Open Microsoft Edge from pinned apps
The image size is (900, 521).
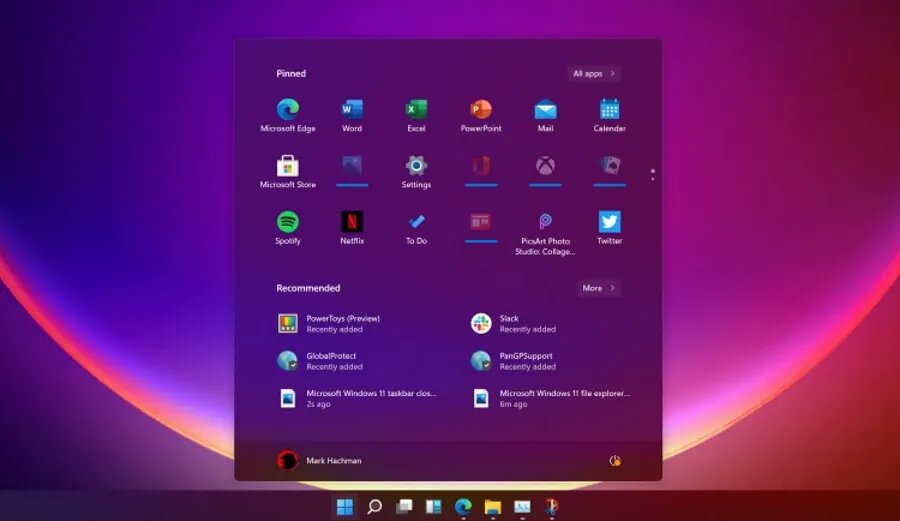pos(288,115)
